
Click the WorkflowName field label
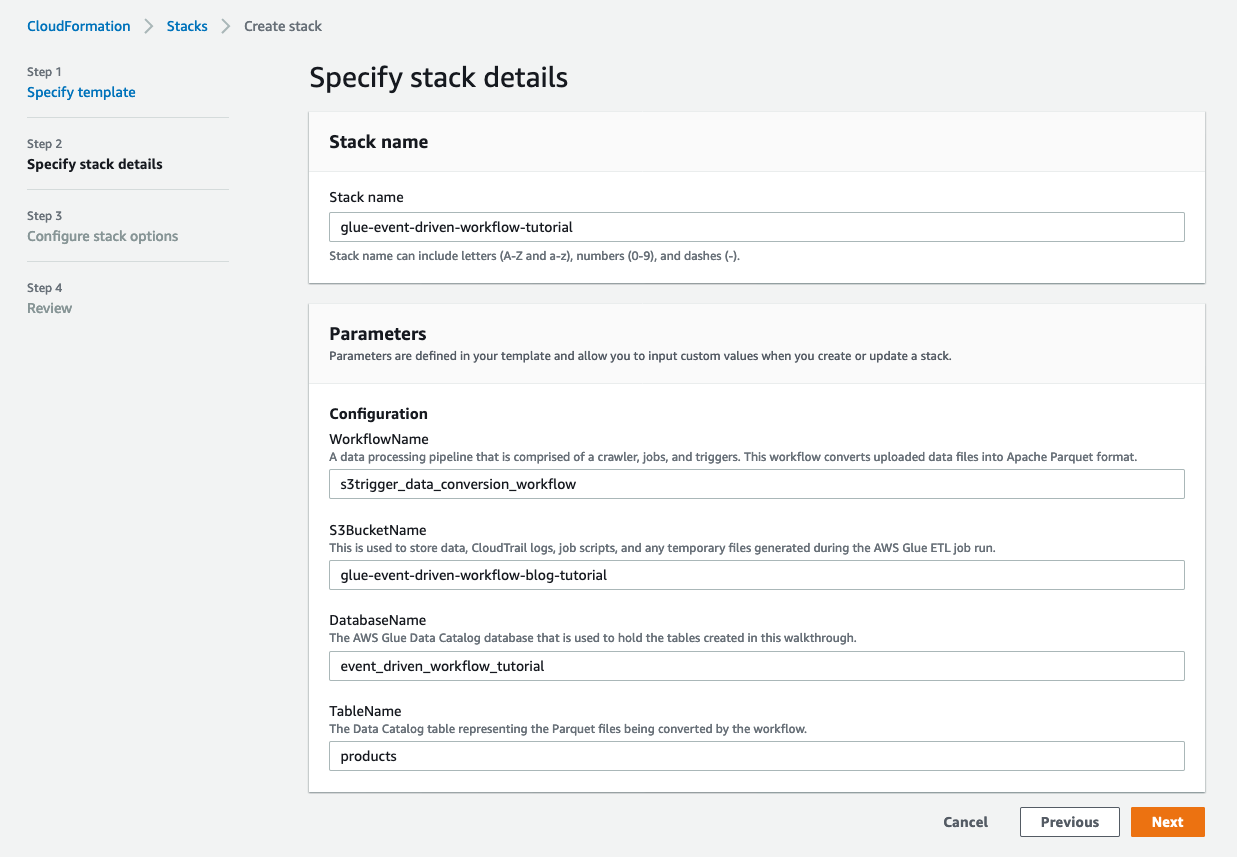point(378,439)
